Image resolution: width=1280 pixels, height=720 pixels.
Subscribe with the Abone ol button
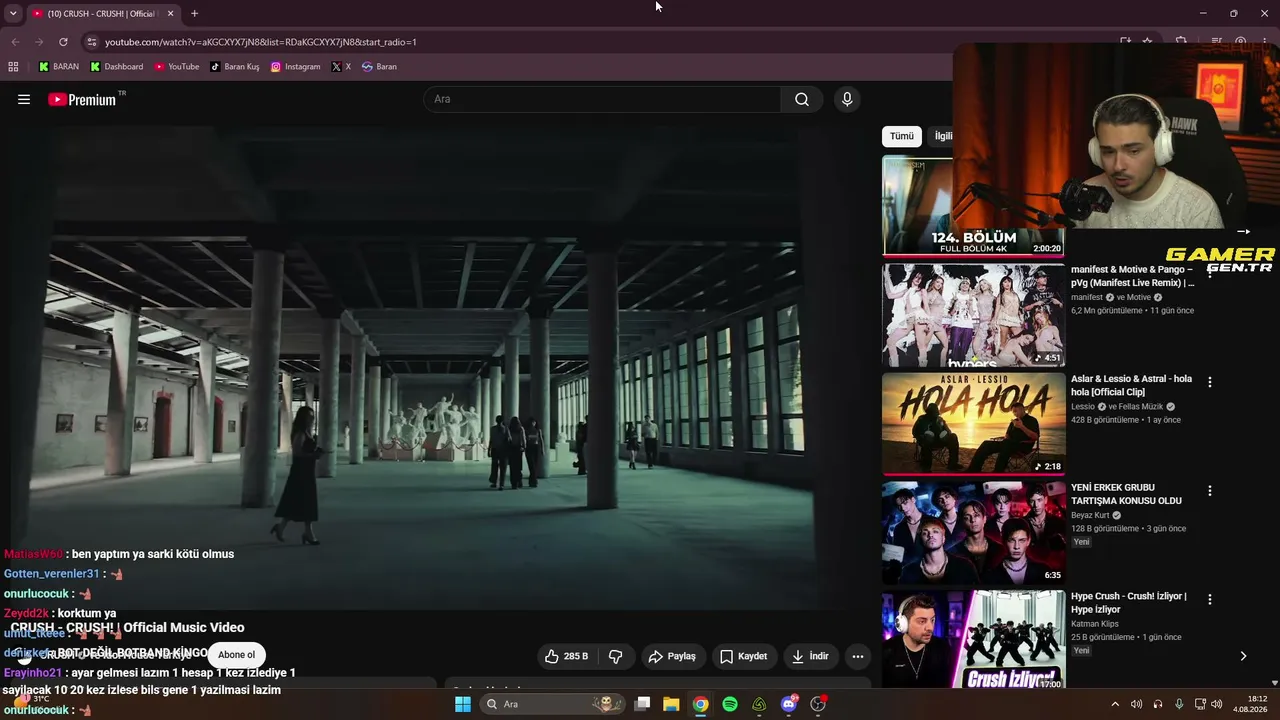(x=237, y=655)
